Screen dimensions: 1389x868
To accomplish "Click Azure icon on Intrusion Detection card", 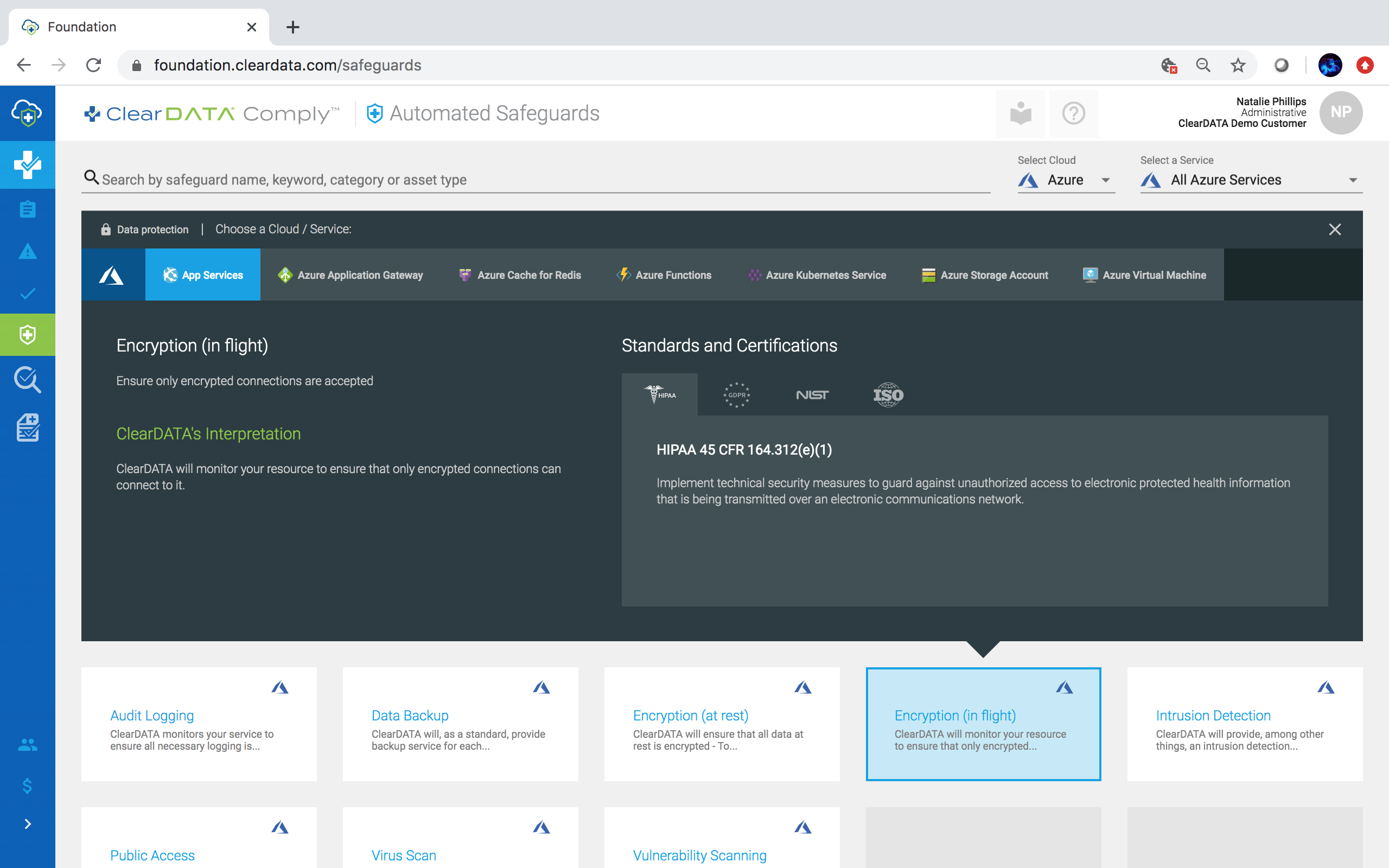I will pos(1326,687).
